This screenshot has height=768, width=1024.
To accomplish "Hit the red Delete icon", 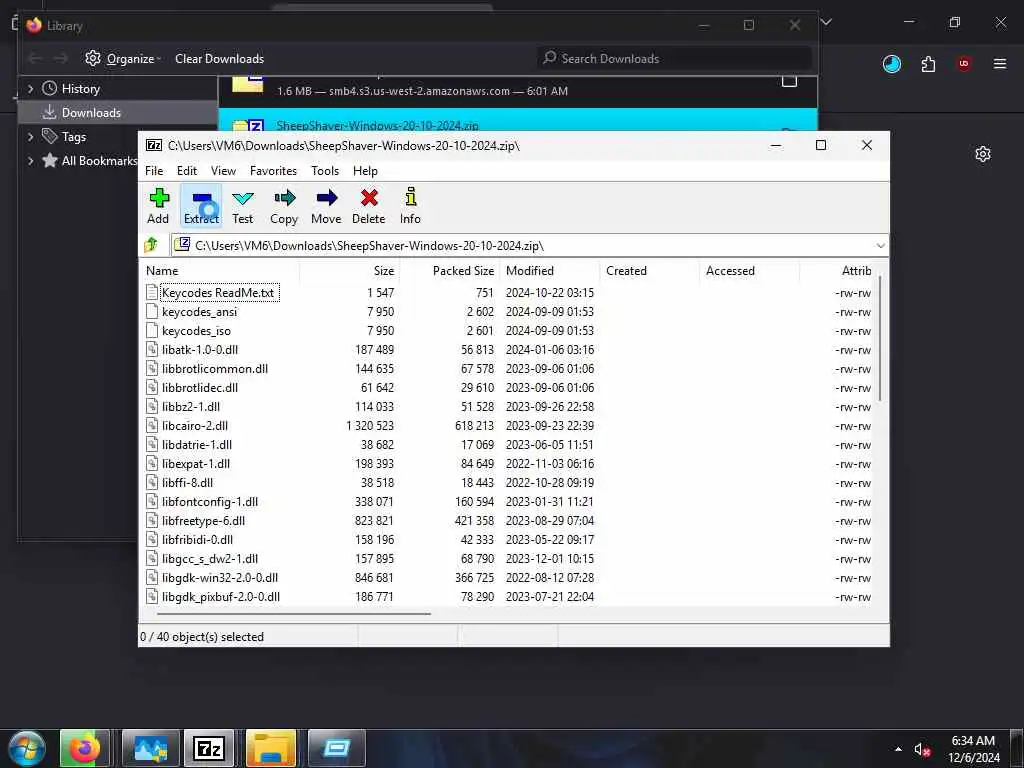I will point(369,206).
